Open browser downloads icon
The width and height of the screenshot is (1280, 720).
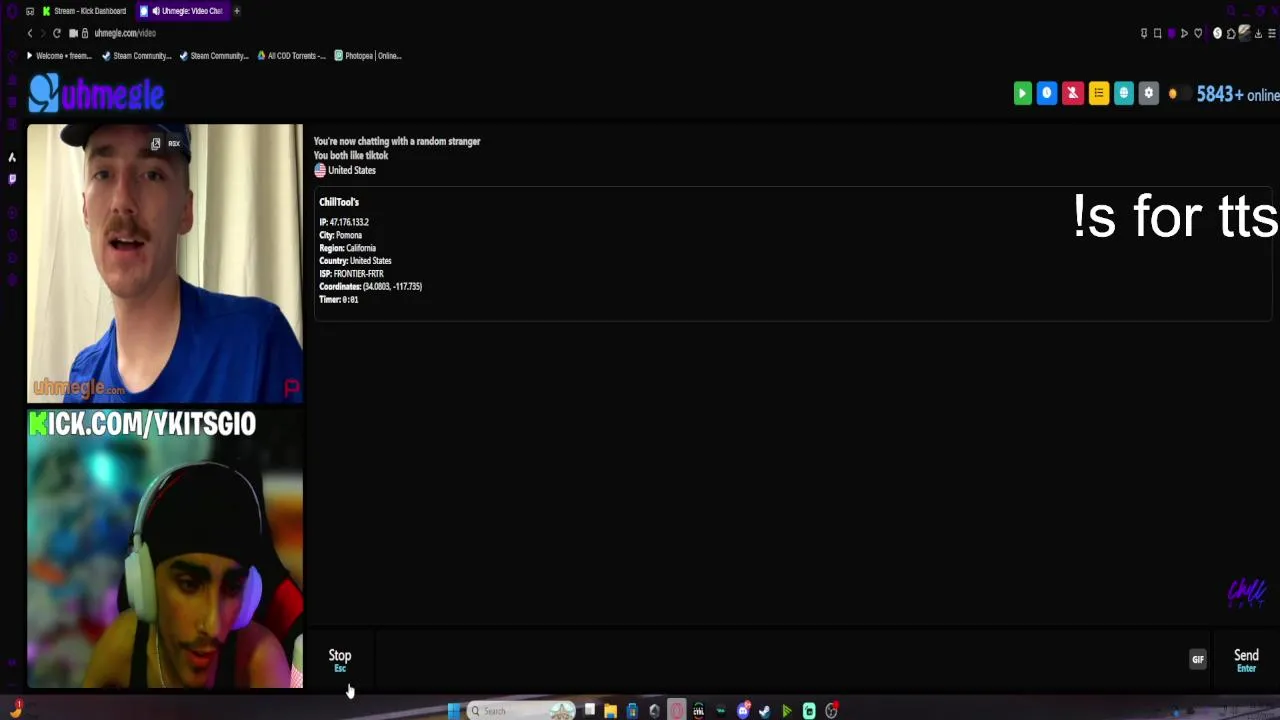[1258, 33]
